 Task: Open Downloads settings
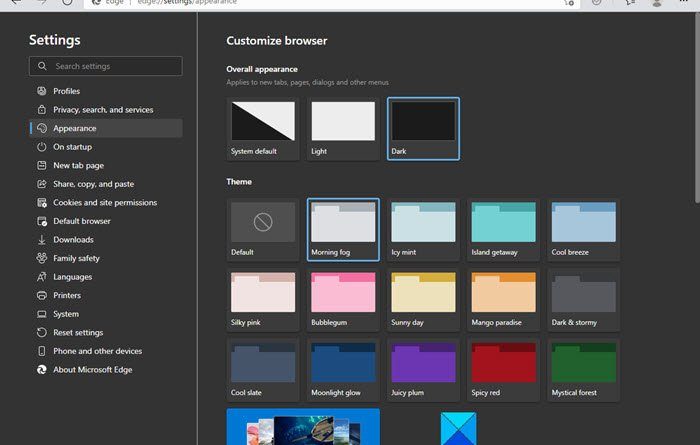pyautogui.click(x=106, y=240)
